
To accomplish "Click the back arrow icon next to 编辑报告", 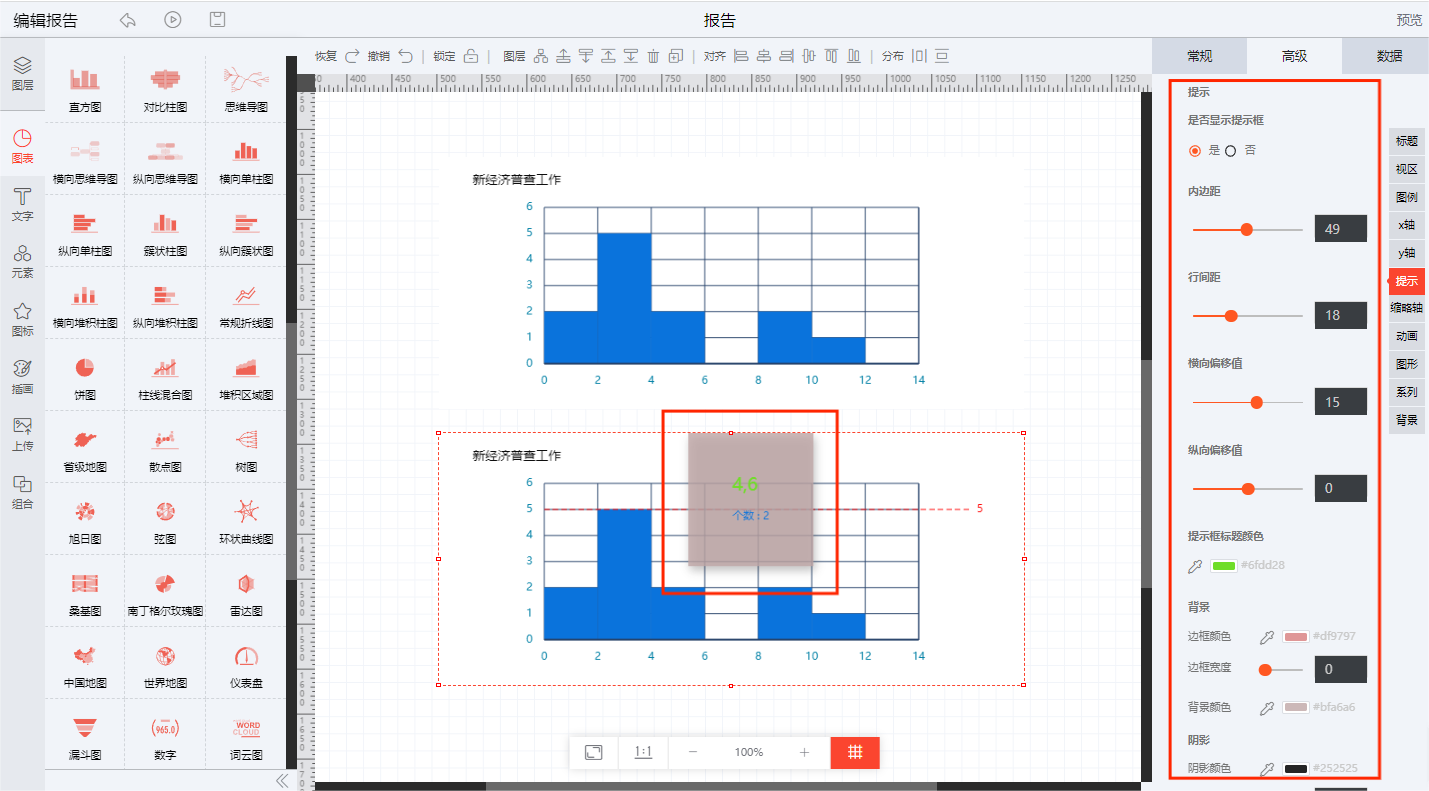I will (x=127, y=20).
